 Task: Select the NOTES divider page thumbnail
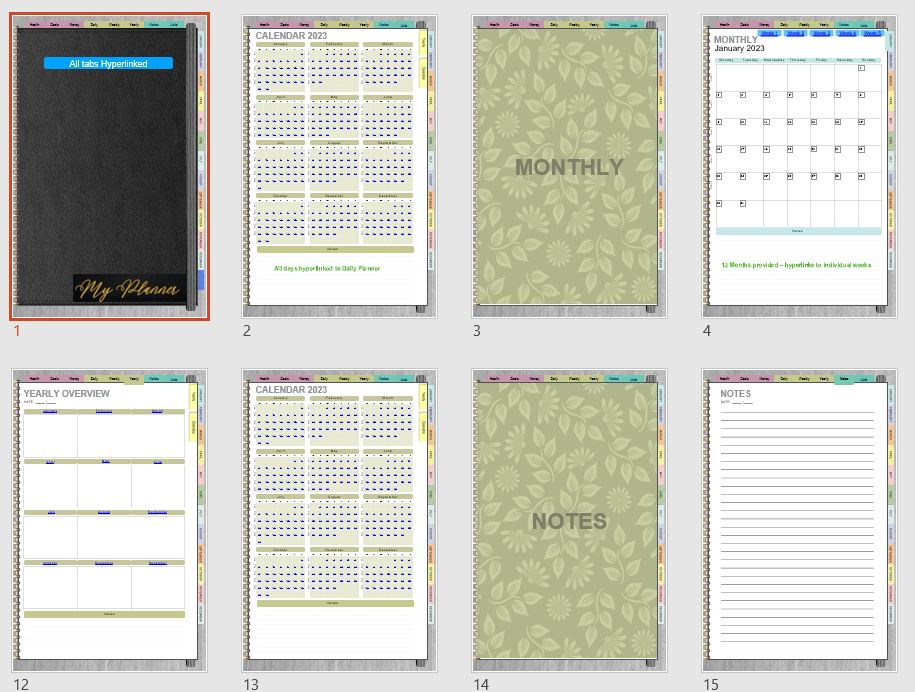[568, 520]
